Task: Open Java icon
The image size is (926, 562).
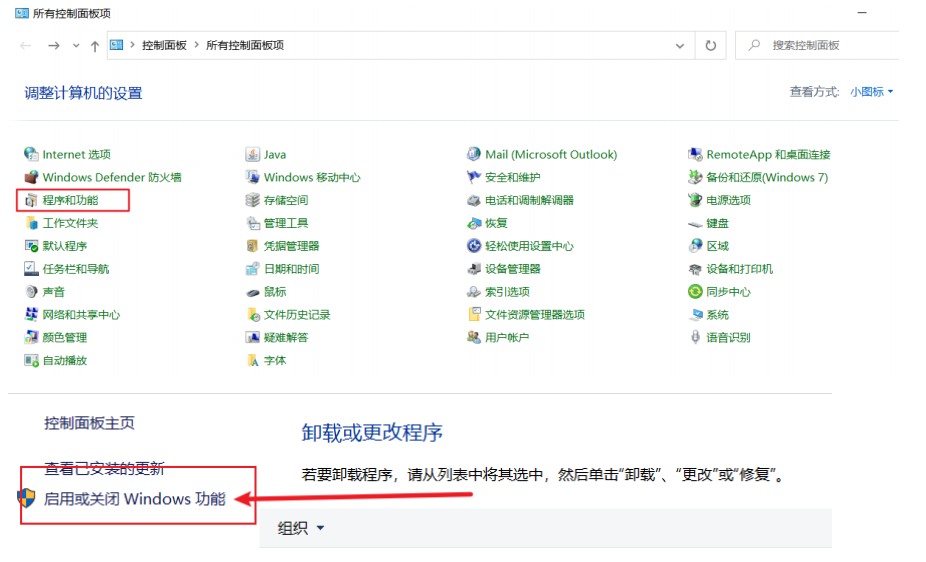Action: point(253,155)
